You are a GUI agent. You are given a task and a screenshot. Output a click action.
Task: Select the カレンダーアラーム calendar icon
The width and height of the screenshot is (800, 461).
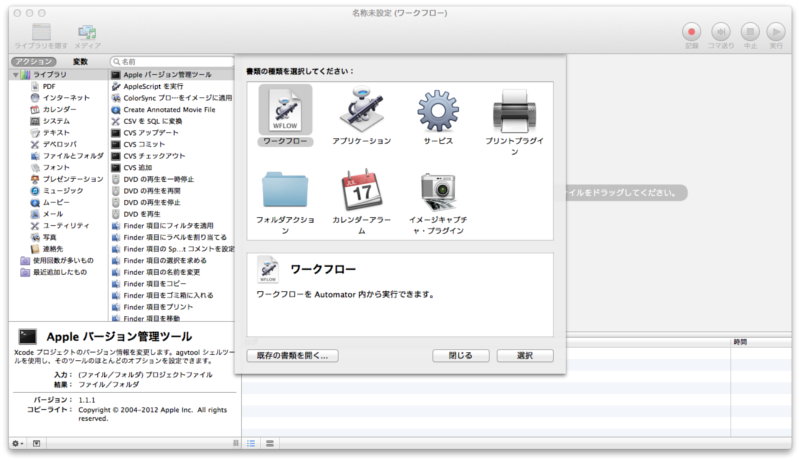pos(362,190)
